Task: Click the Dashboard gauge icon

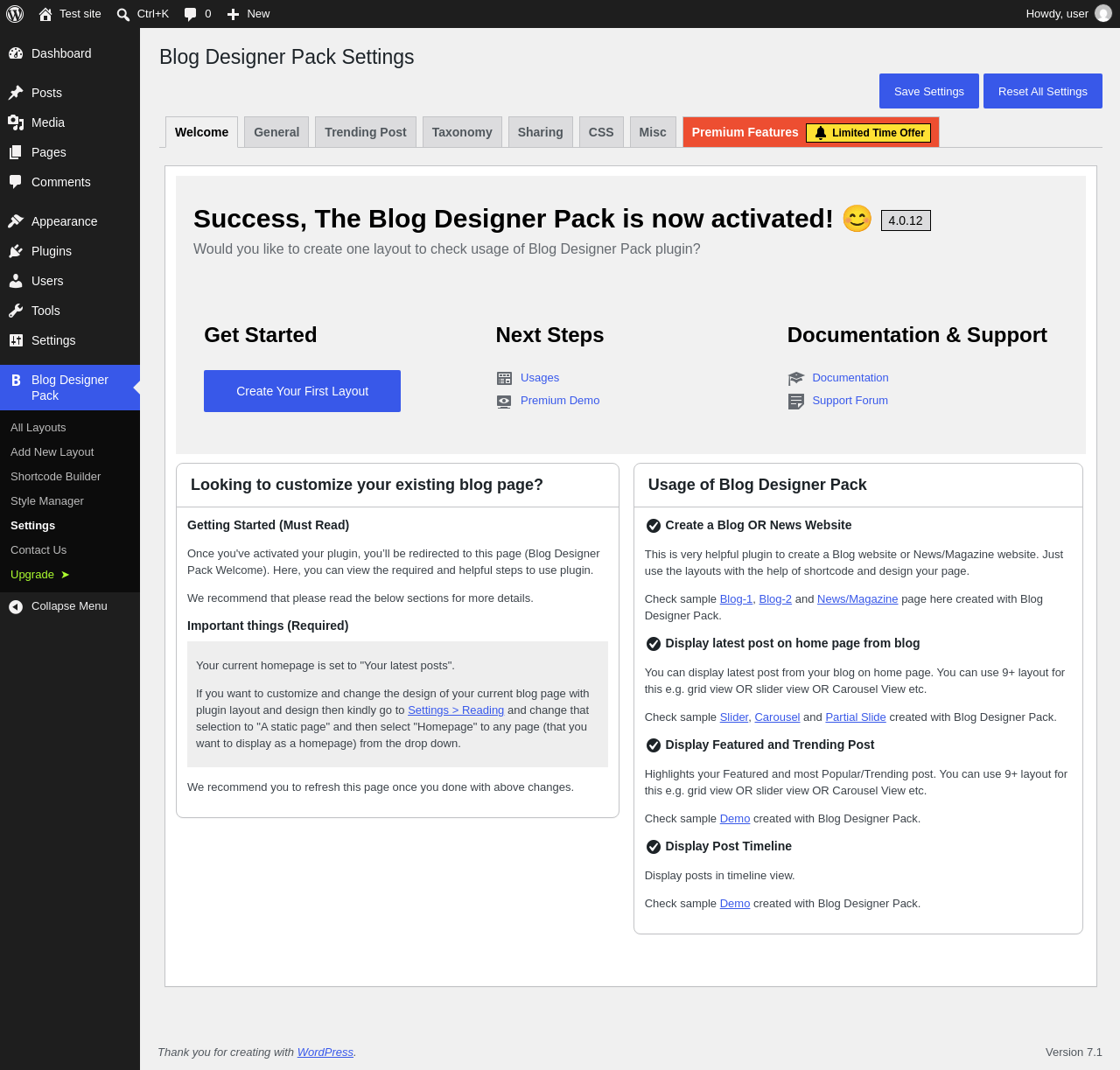Action: coord(16,53)
